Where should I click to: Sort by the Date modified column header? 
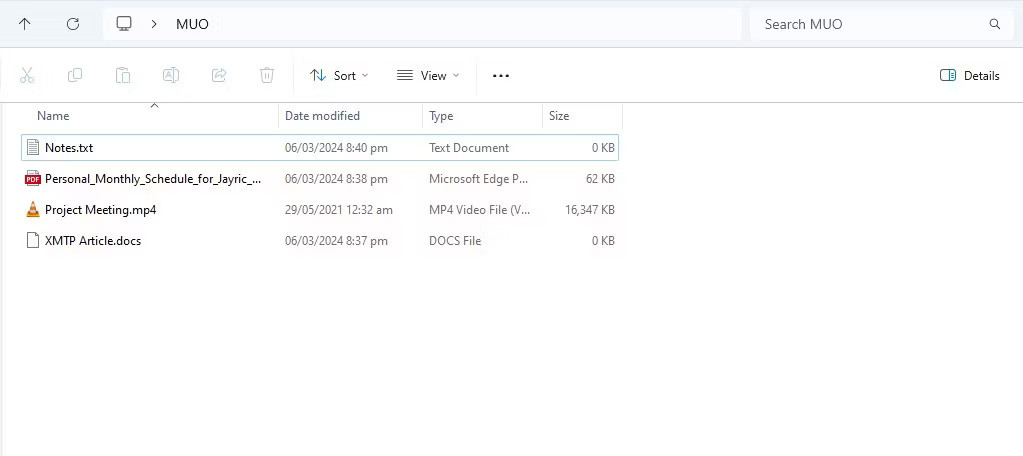point(322,116)
